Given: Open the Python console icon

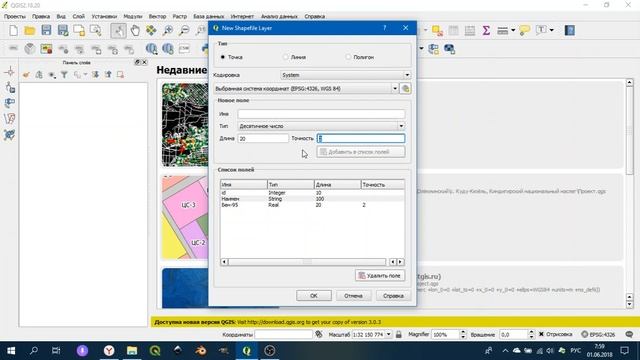Looking at the screenshot, I should [206, 49].
